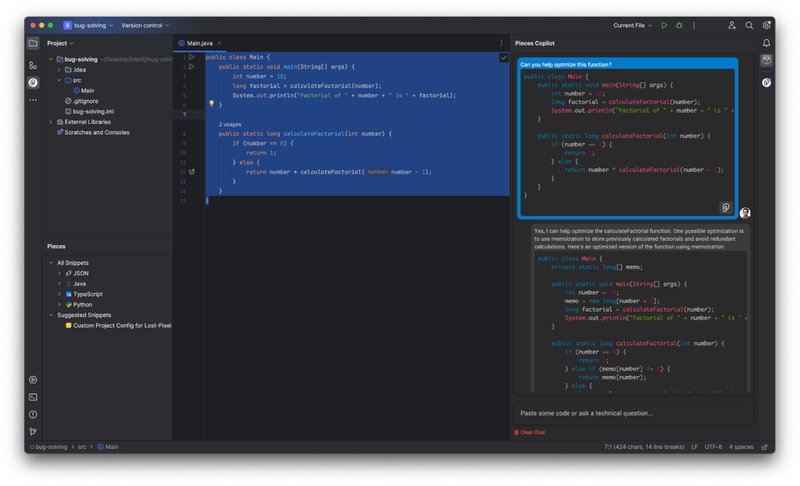Open the Project tool window folder icon
Screen dimensions: 800x486
pos(33,43)
